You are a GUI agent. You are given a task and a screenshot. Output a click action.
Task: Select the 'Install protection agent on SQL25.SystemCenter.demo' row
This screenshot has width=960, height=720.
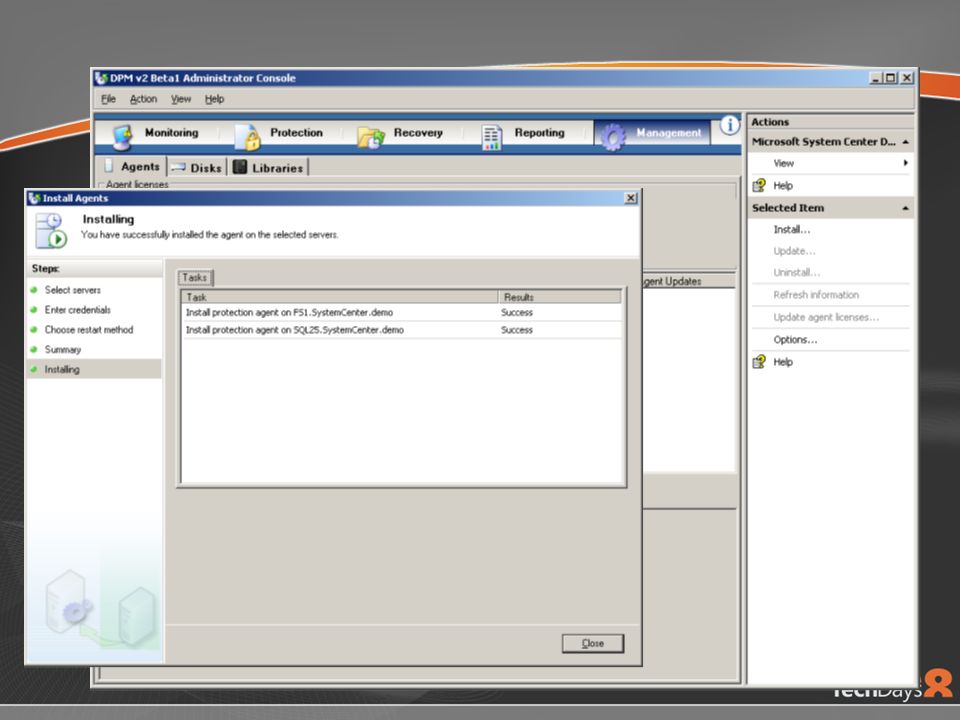click(402, 330)
